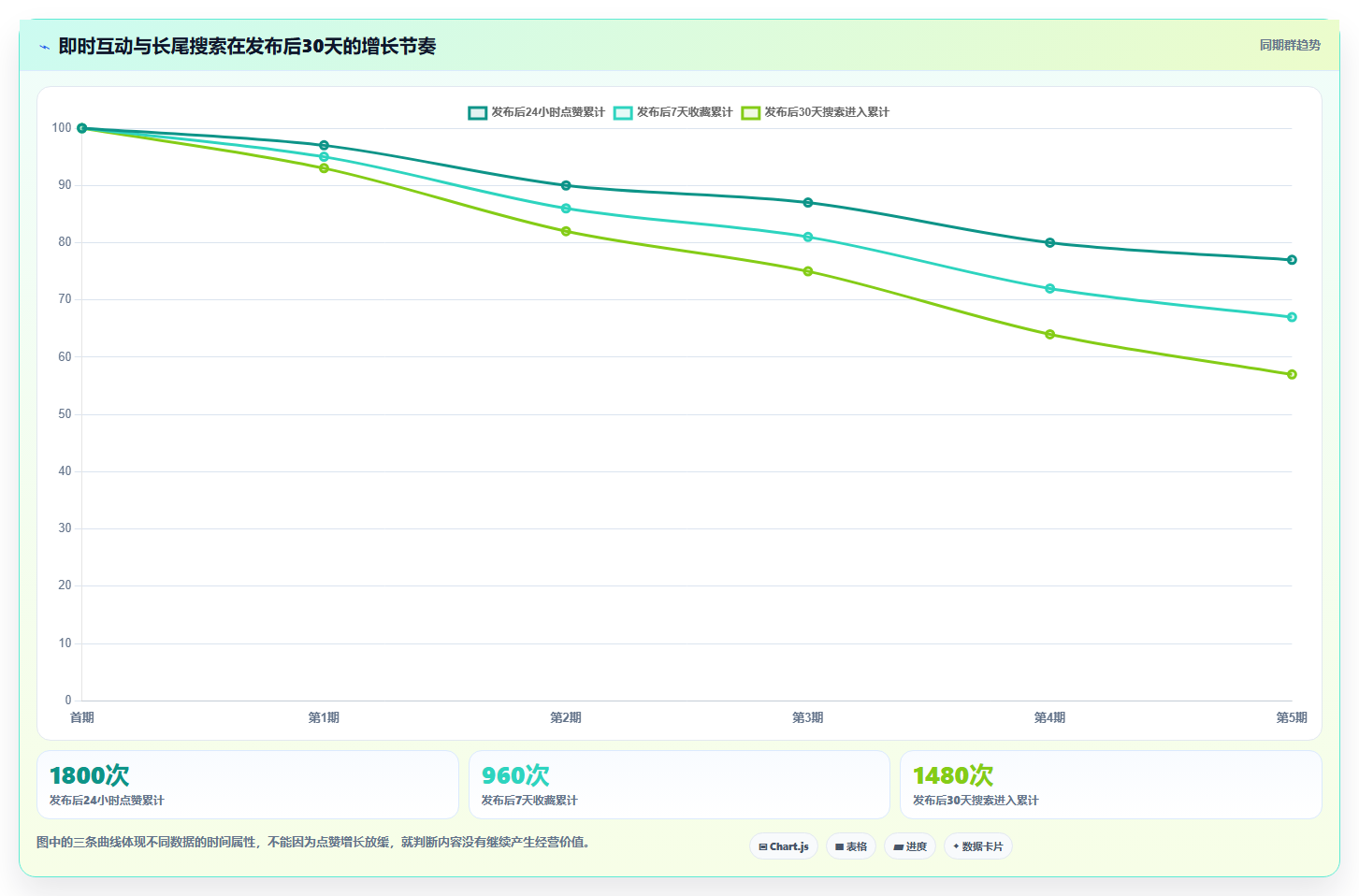
Task: Click the light teal 67 point at 第5期
Action: point(1292,317)
